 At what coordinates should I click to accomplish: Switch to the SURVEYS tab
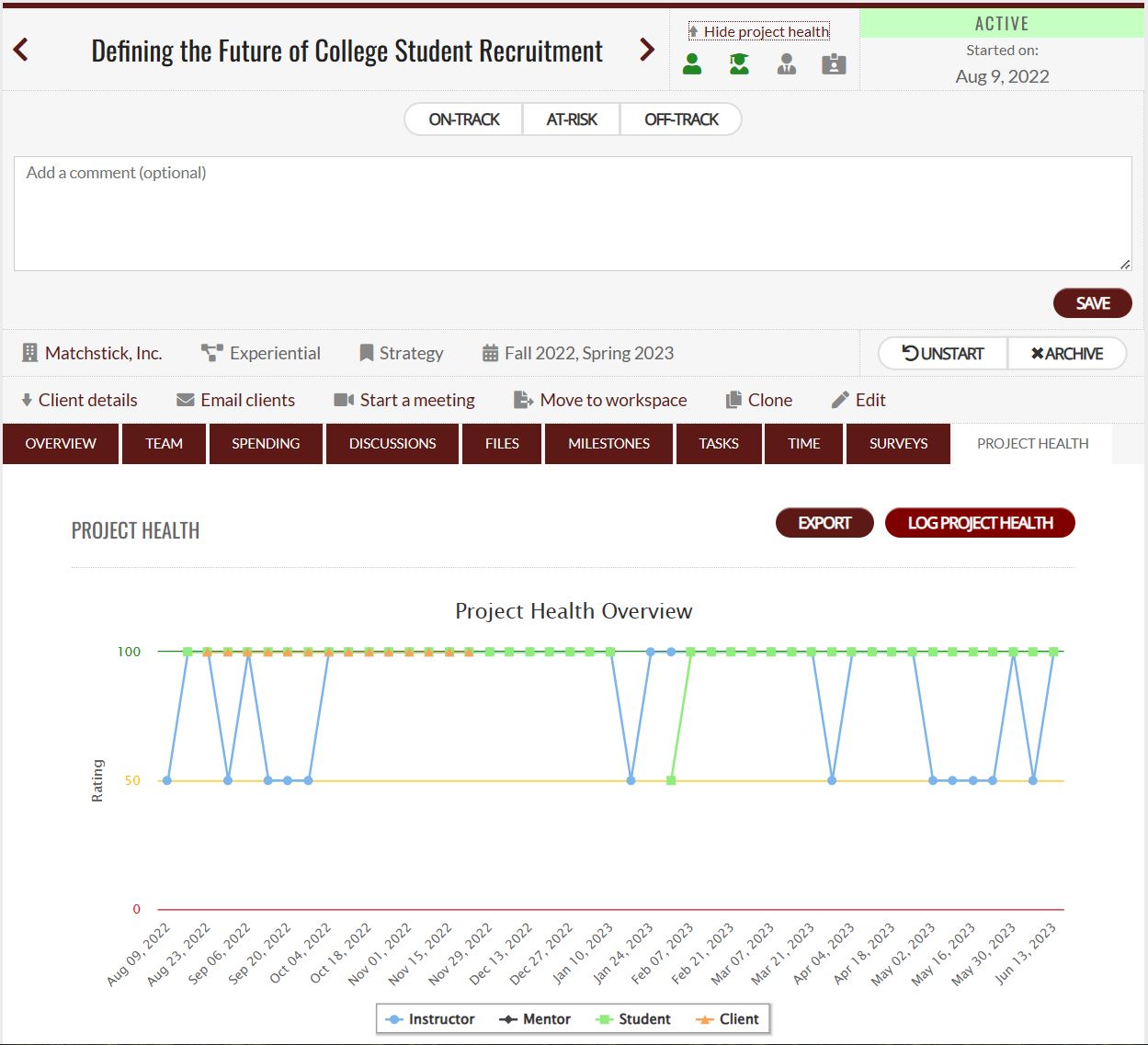pyautogui.click(x=898, y=443)
